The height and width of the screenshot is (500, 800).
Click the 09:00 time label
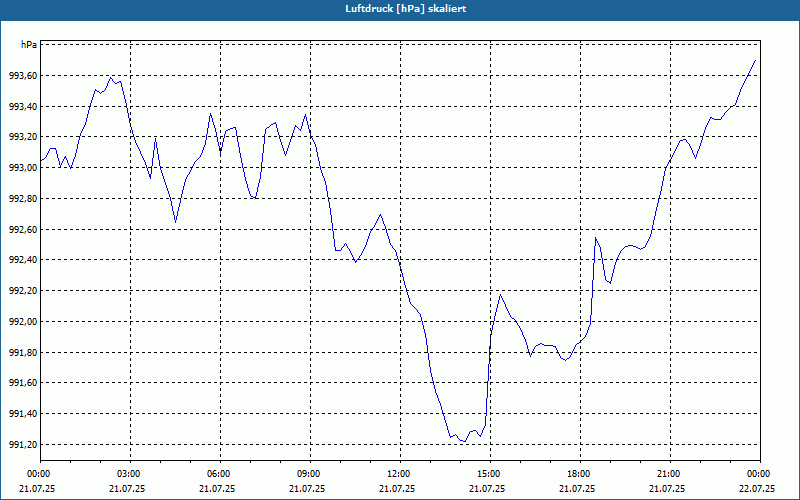tap(310, 474)
